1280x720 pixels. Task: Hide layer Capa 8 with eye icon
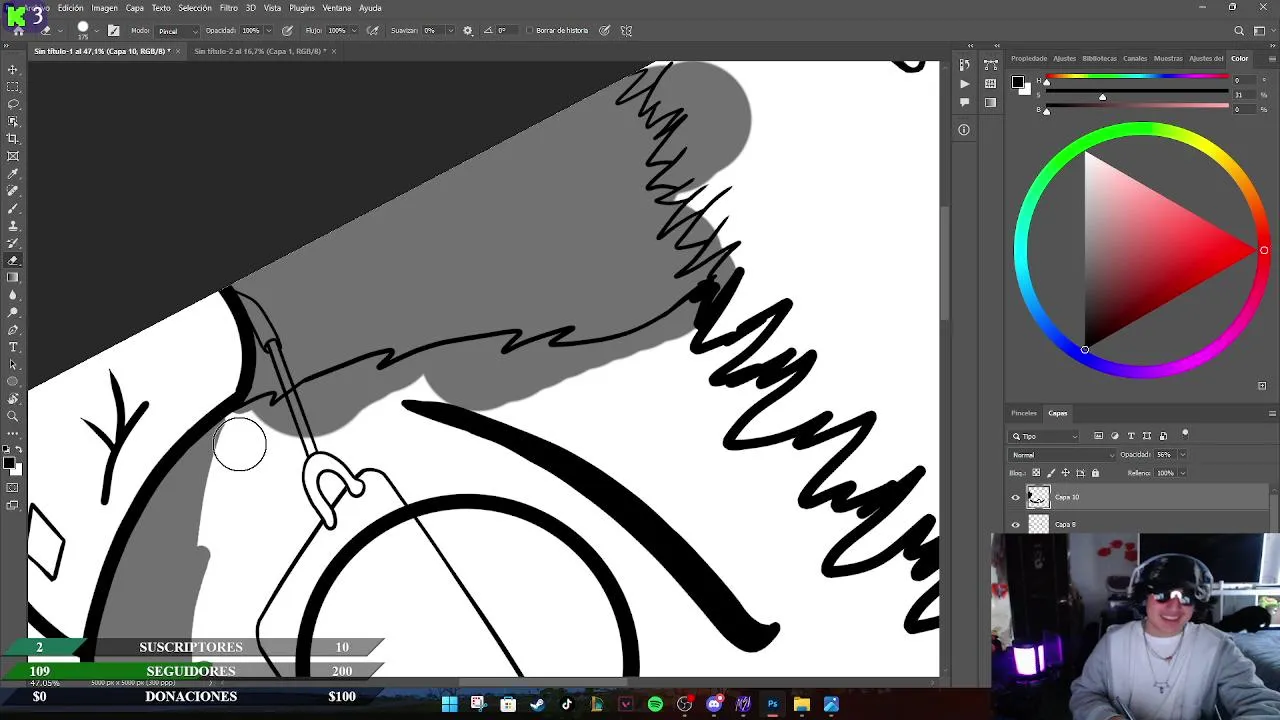pos(1016,525)
